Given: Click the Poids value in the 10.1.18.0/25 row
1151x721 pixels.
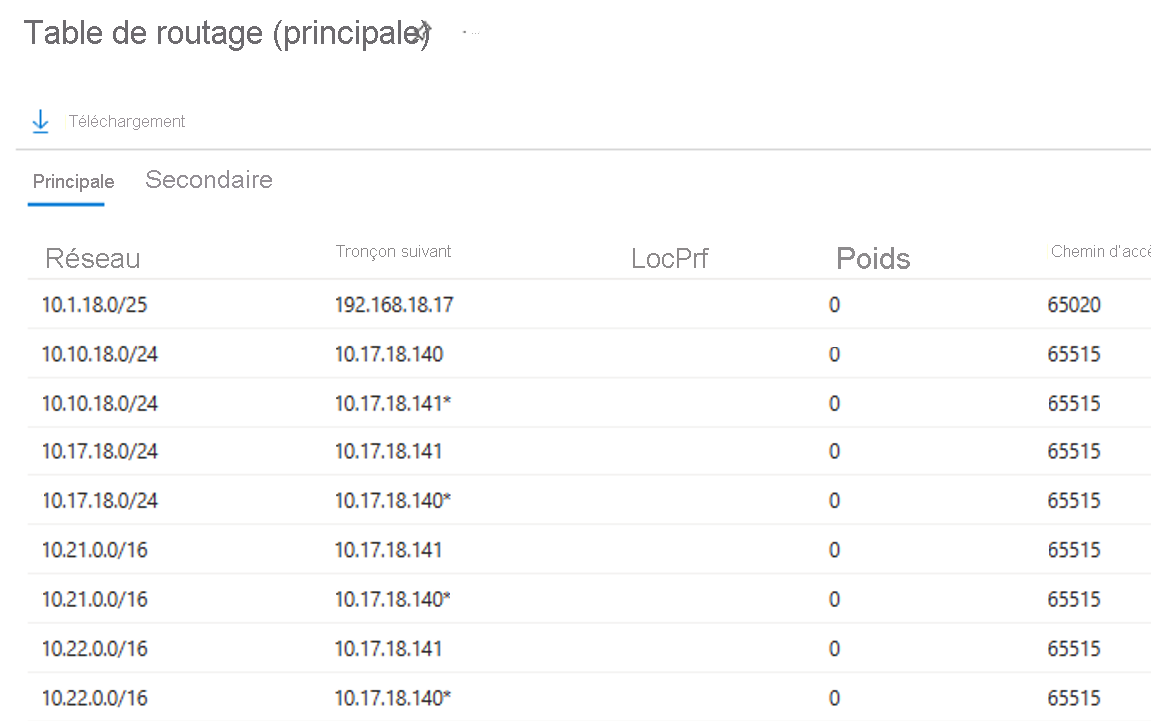Looking at the screenshot, I should [x=834, y=305].
